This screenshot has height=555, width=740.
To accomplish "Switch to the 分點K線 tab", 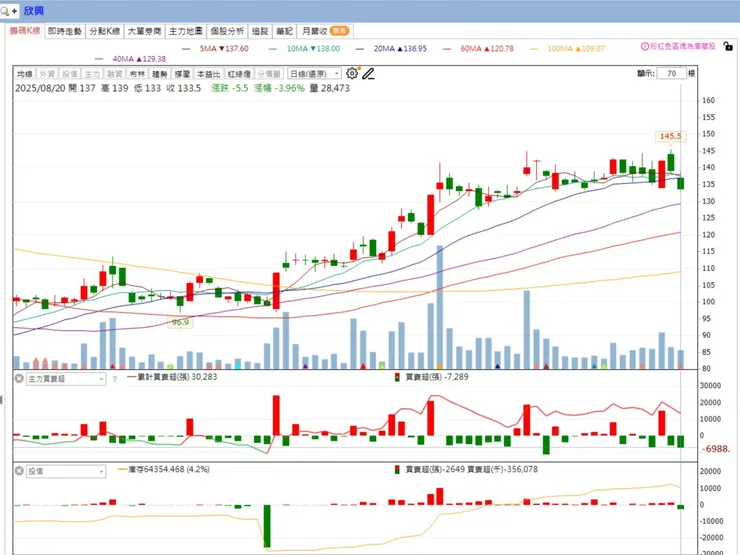I will point(105,31).
